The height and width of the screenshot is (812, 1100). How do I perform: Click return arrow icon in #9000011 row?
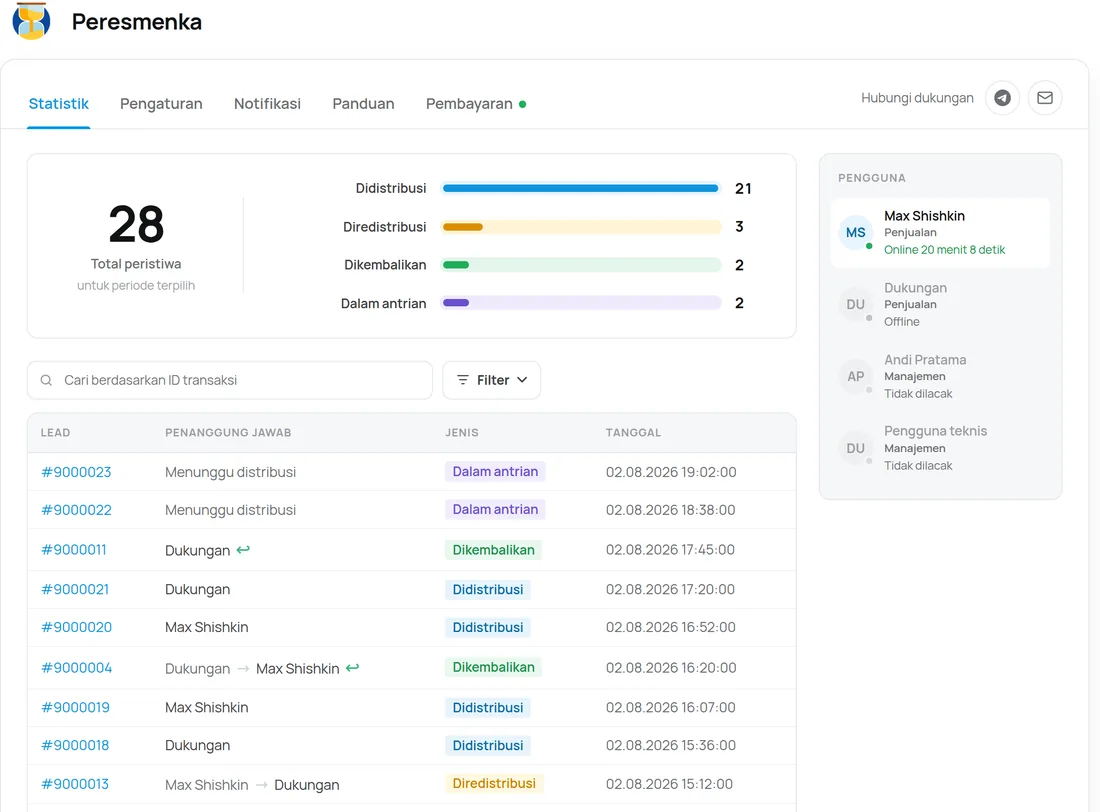[x=243, y=550]
